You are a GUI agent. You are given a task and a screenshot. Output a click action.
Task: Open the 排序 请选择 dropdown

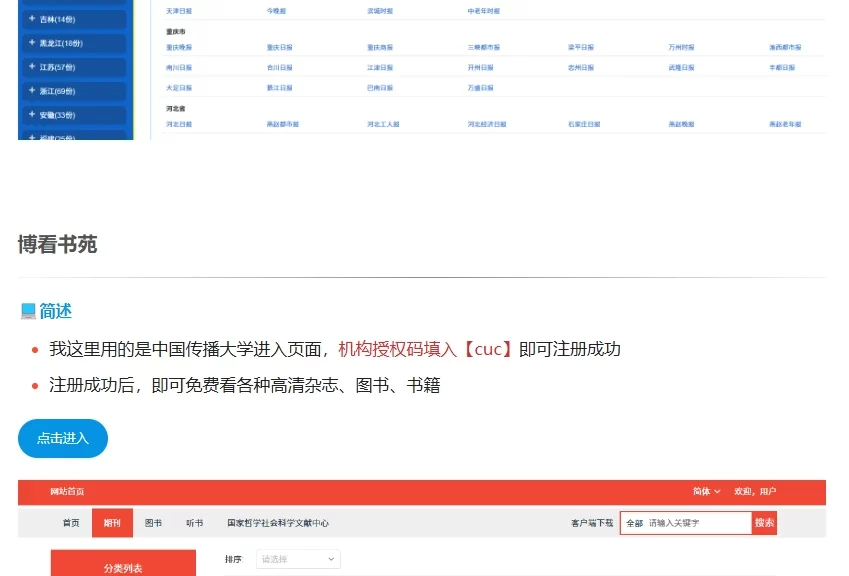click(x=298, y=559)
